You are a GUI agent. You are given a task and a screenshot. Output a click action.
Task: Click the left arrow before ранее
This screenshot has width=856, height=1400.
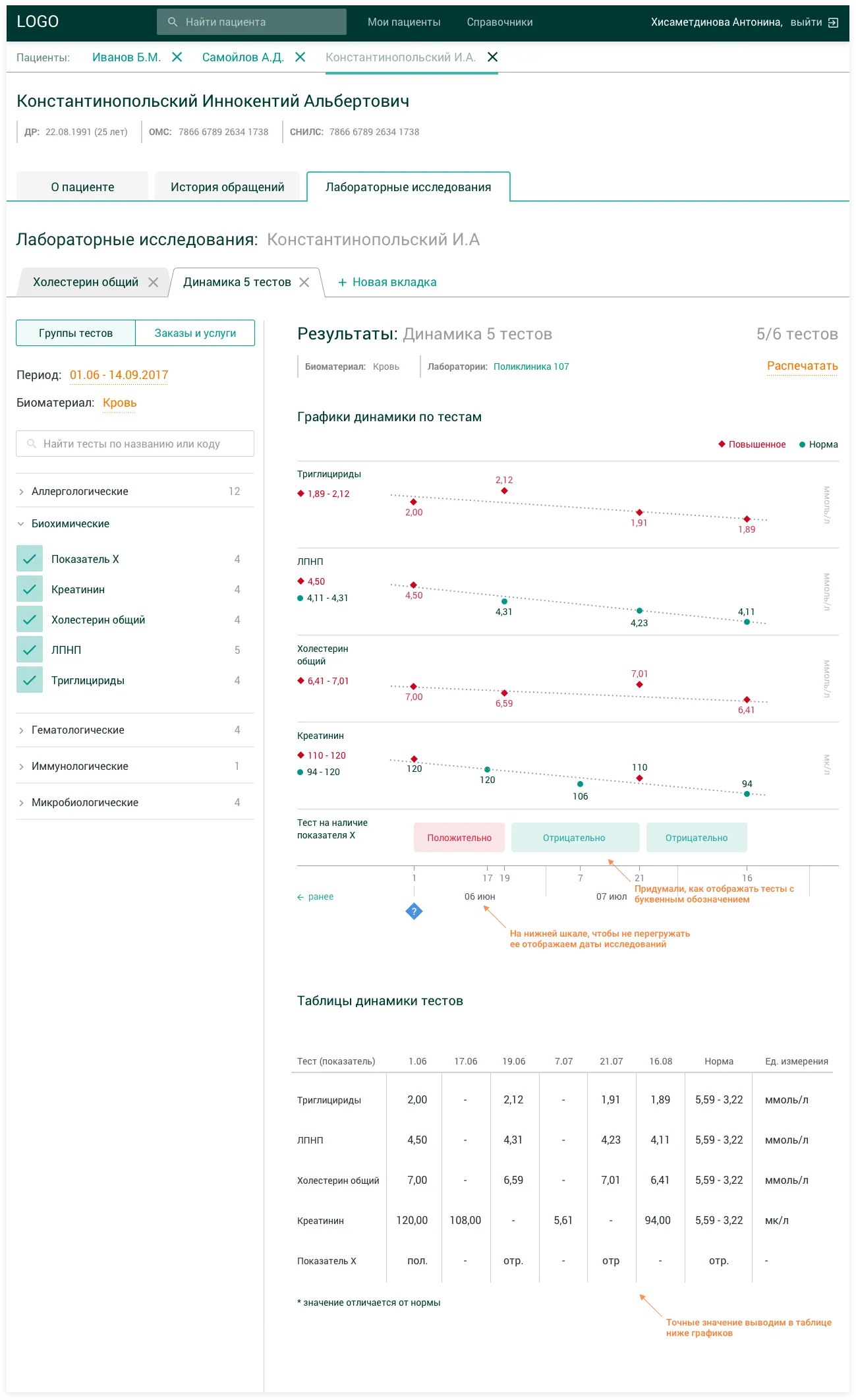point(300,897)
